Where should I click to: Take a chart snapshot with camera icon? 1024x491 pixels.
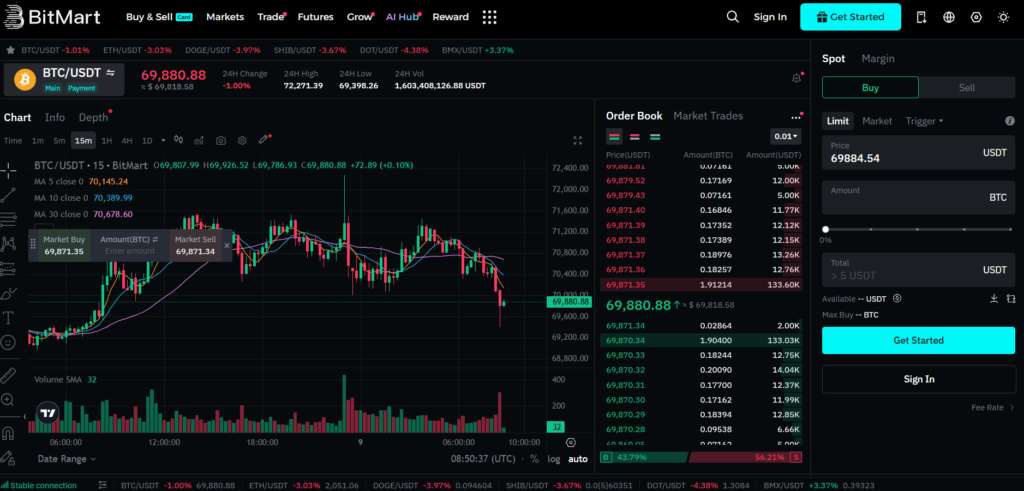pyautogui.click(x=221, y=140)
